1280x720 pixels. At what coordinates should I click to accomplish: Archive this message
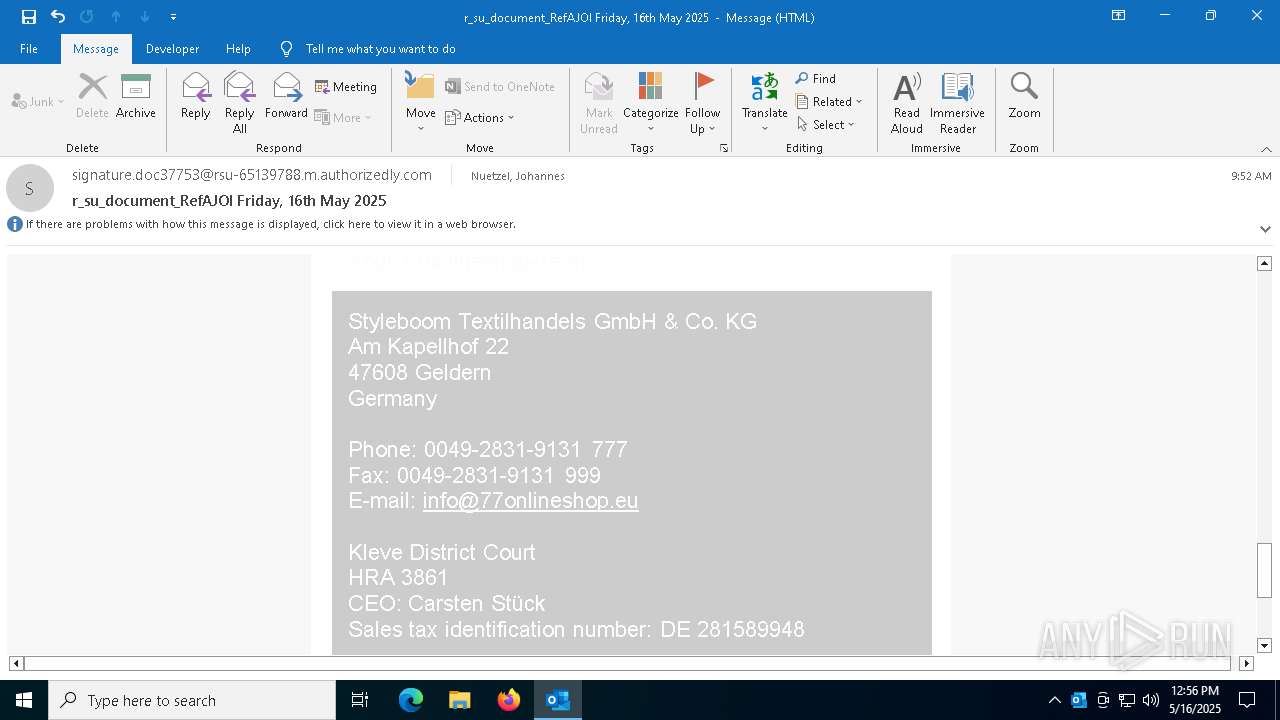[x=136, y=97]
